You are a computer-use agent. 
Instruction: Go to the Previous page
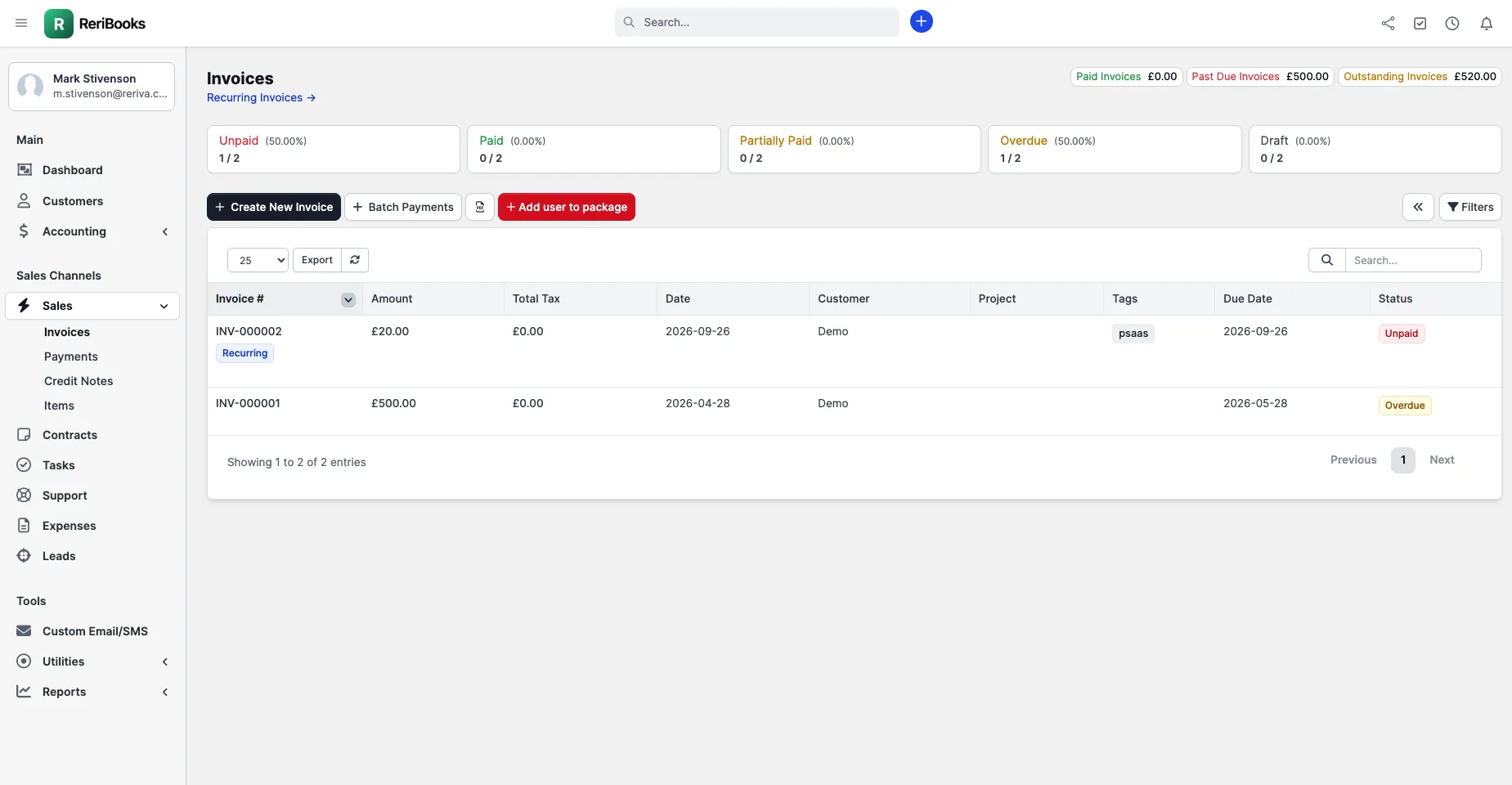[x=1353, y=460]
